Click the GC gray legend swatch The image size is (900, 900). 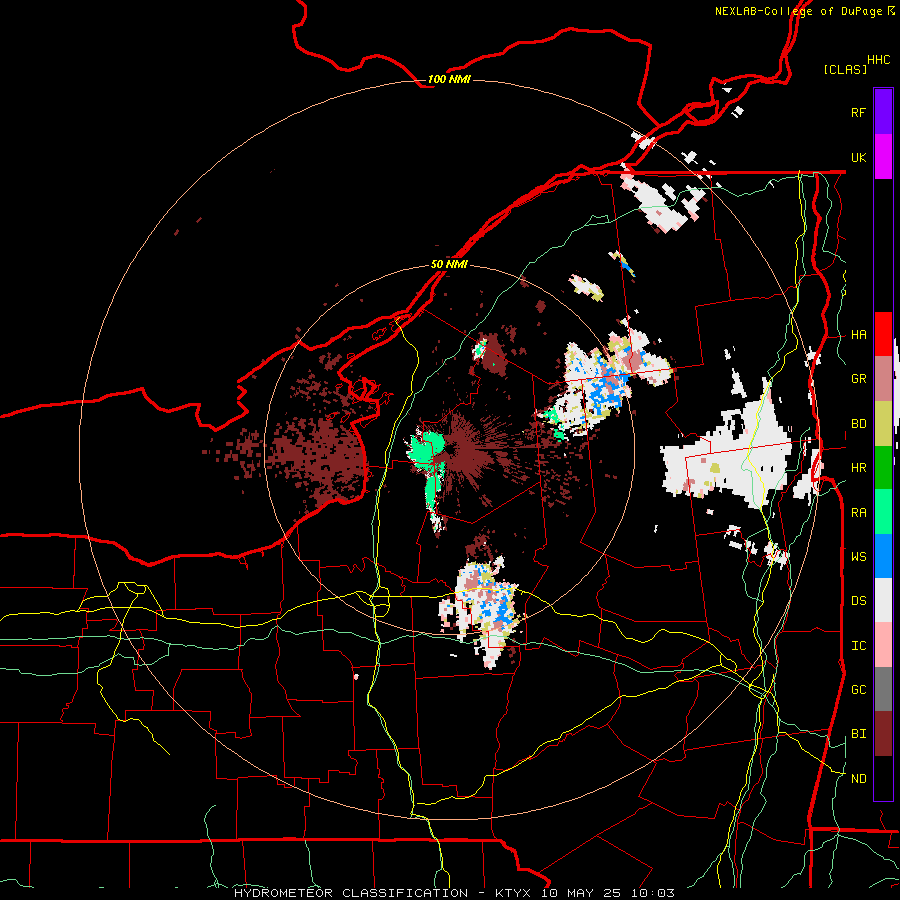point(883,689)
